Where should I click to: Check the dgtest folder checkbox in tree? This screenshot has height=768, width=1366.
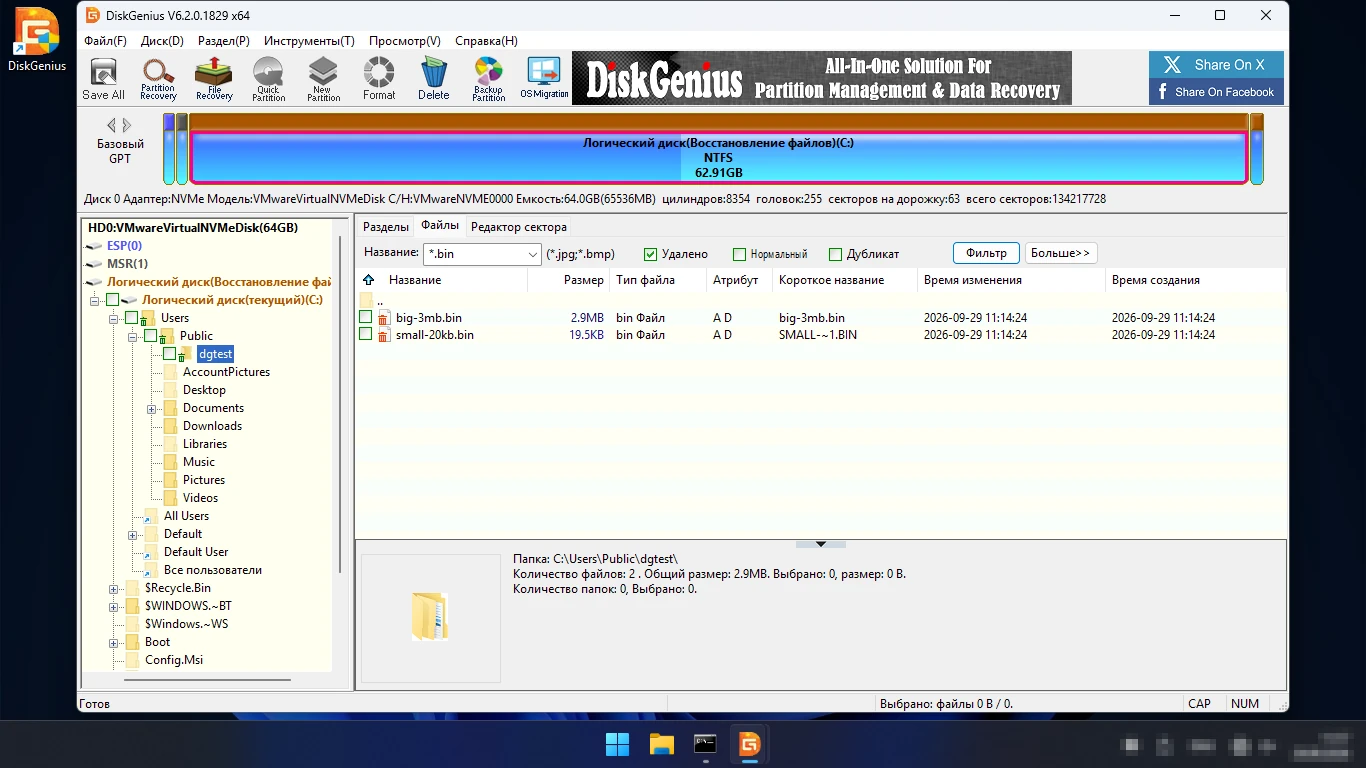[x=169, y=354]
